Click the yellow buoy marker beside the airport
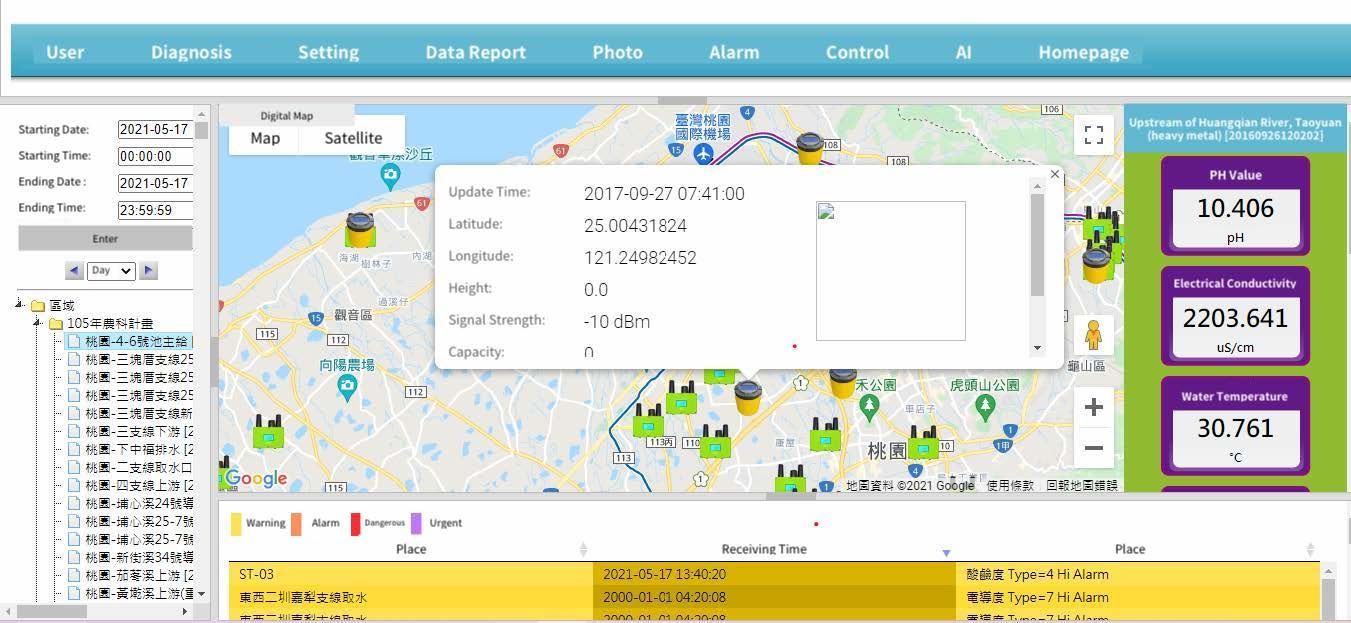Image resolution: width=1351 pixels, height=623 pixels. [809, 148]
